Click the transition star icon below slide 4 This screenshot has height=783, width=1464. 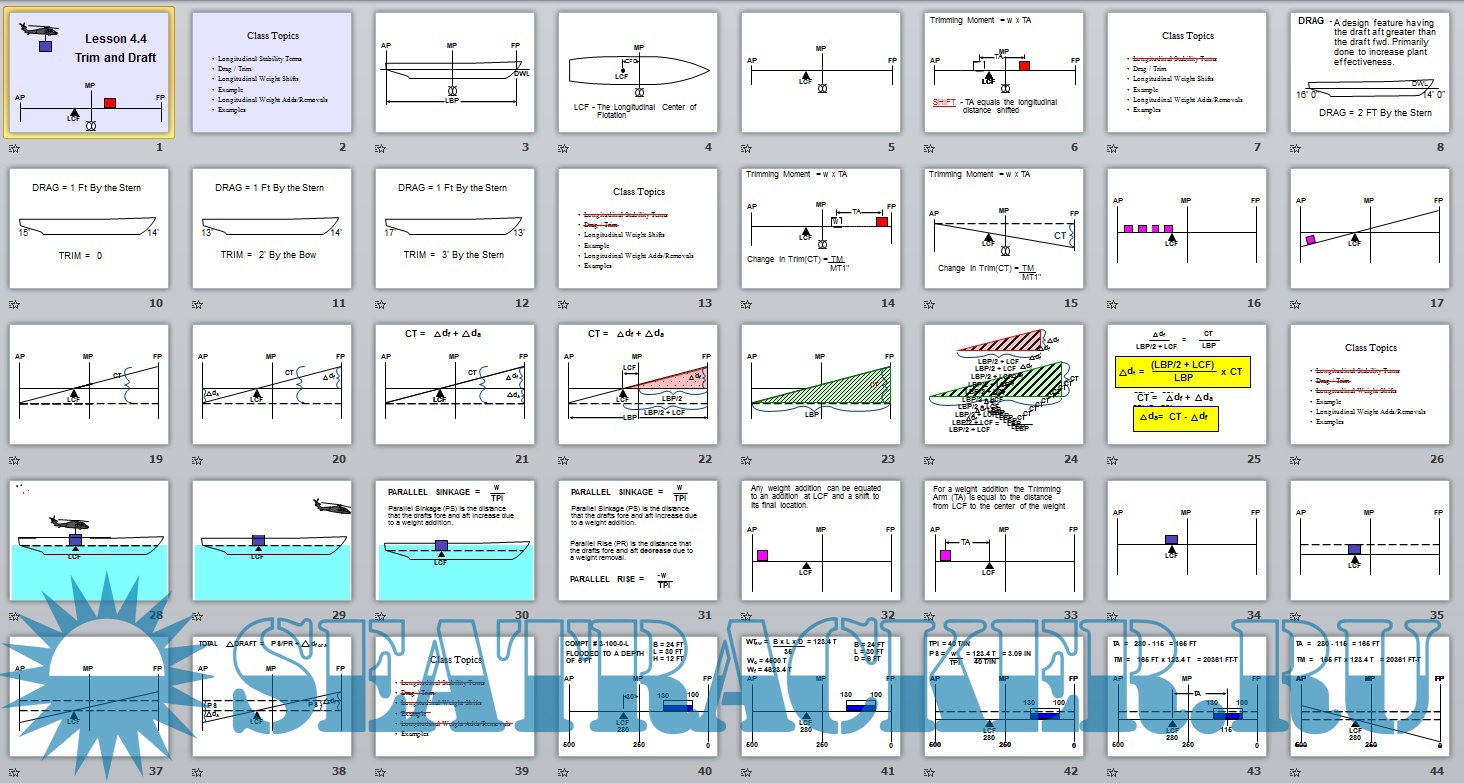564,148
